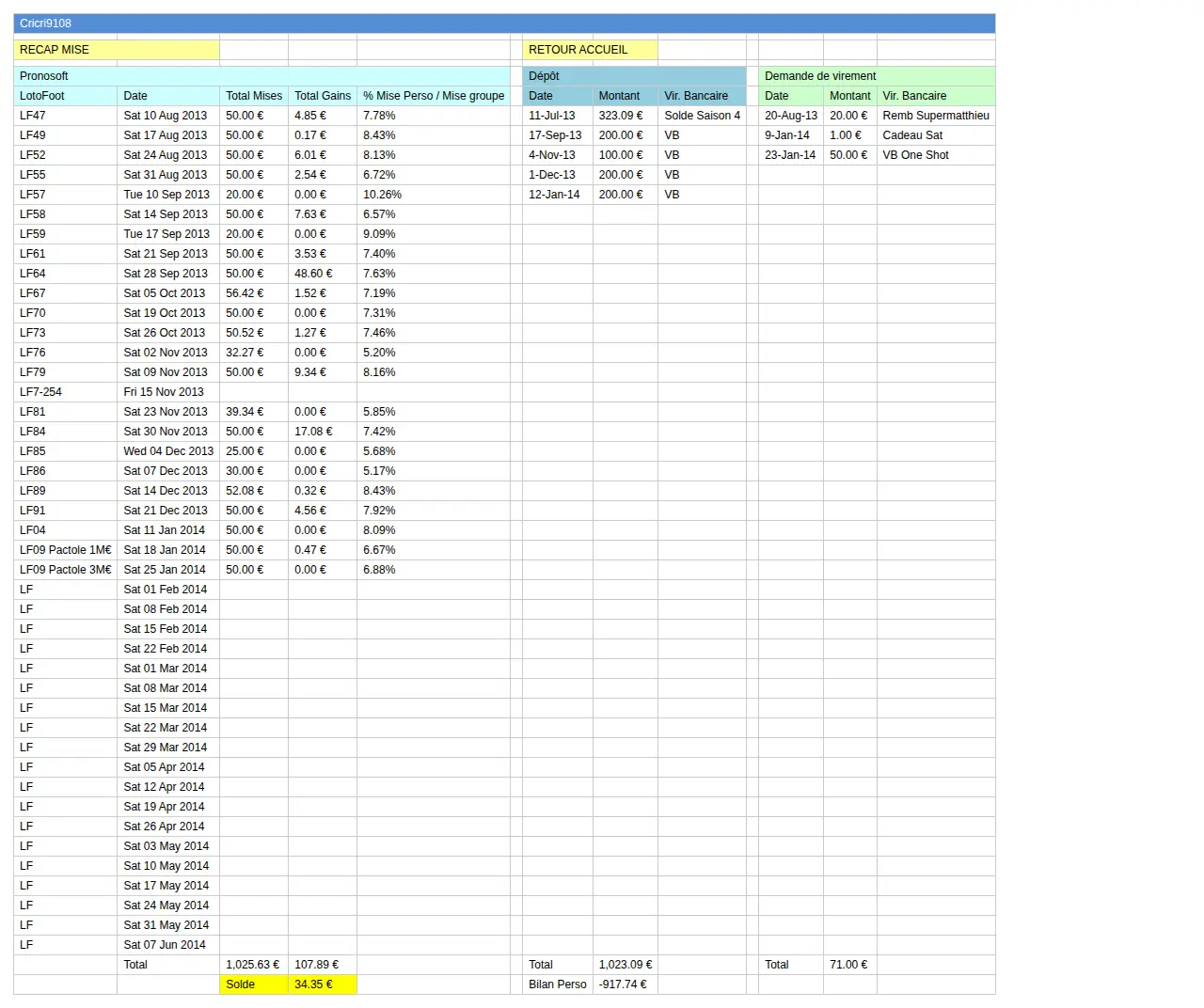This screenshot has height=1008, width=1204.
Task: Select the 1.00 € transfer amount
Action: coord(850,135)
